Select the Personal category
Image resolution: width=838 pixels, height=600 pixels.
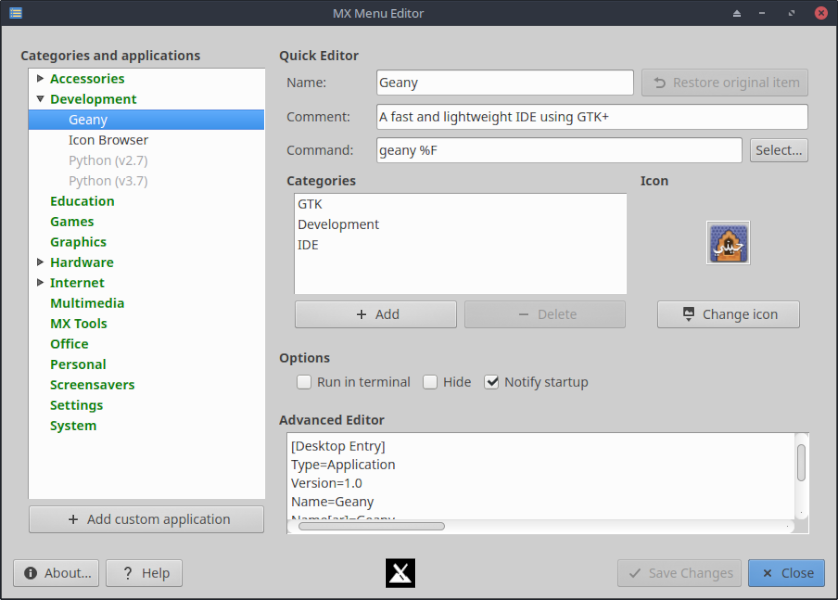click(x=78, y=364)
